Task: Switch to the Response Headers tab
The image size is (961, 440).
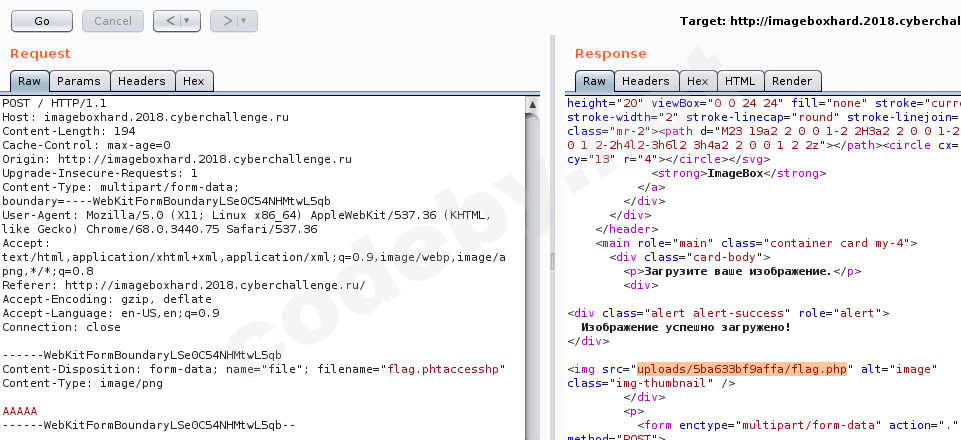Action: coord(646,82)
